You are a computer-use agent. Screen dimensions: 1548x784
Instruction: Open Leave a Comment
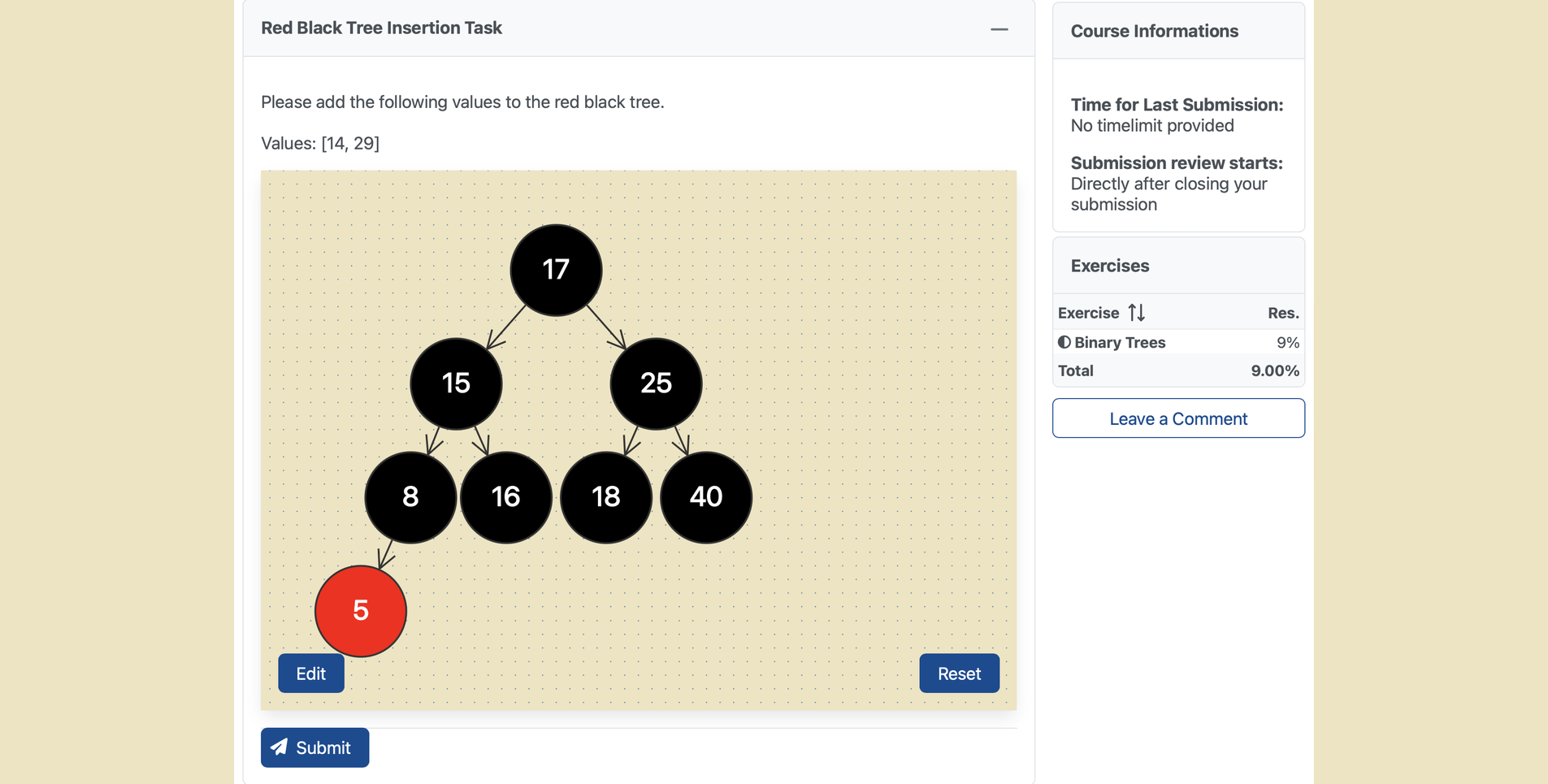1178,418
